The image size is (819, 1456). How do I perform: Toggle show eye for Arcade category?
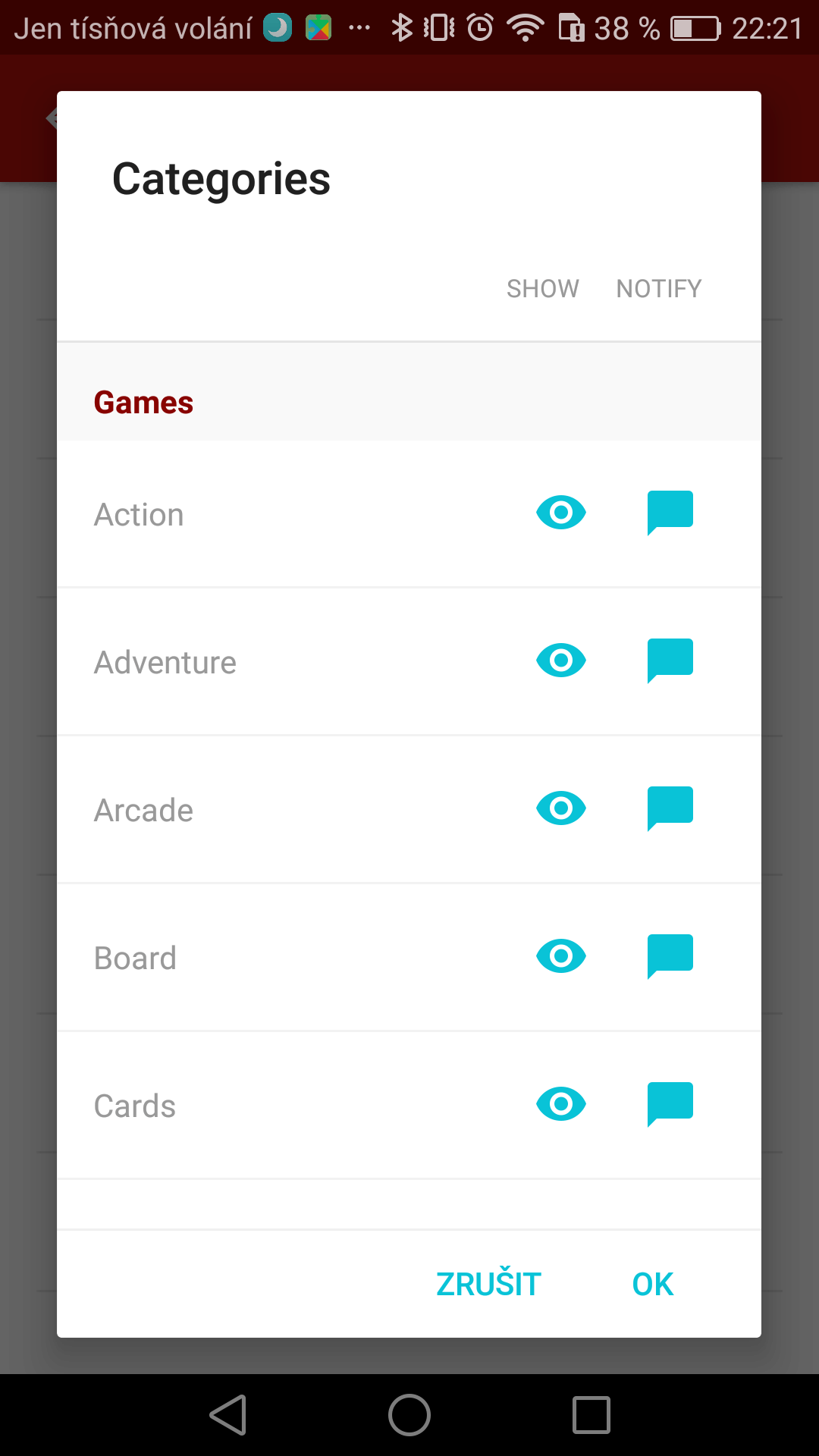(x=560, y=809)
